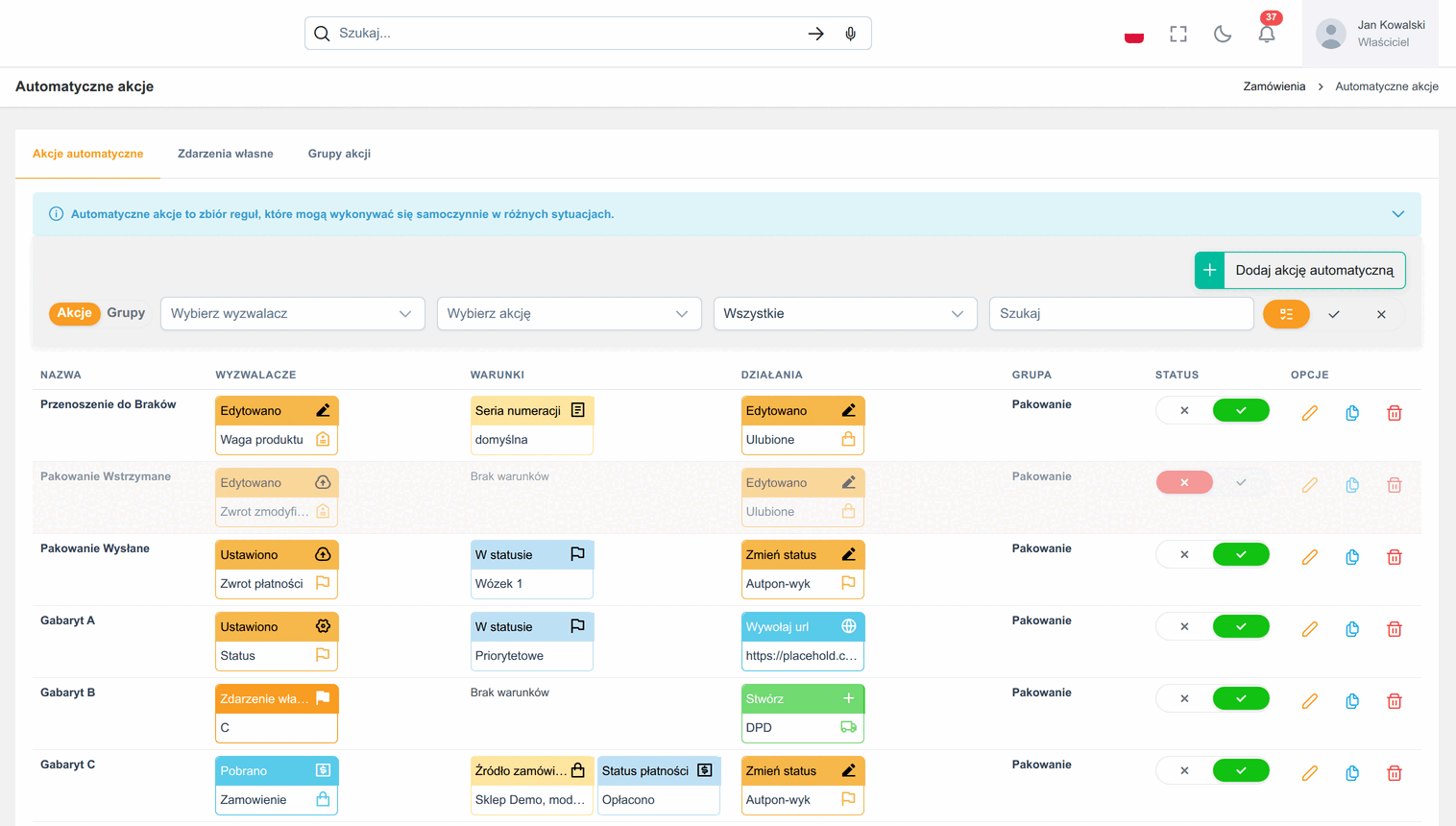
Task: Edit the Przenoszenie do Braków action
Action: tap(1309, 413)
